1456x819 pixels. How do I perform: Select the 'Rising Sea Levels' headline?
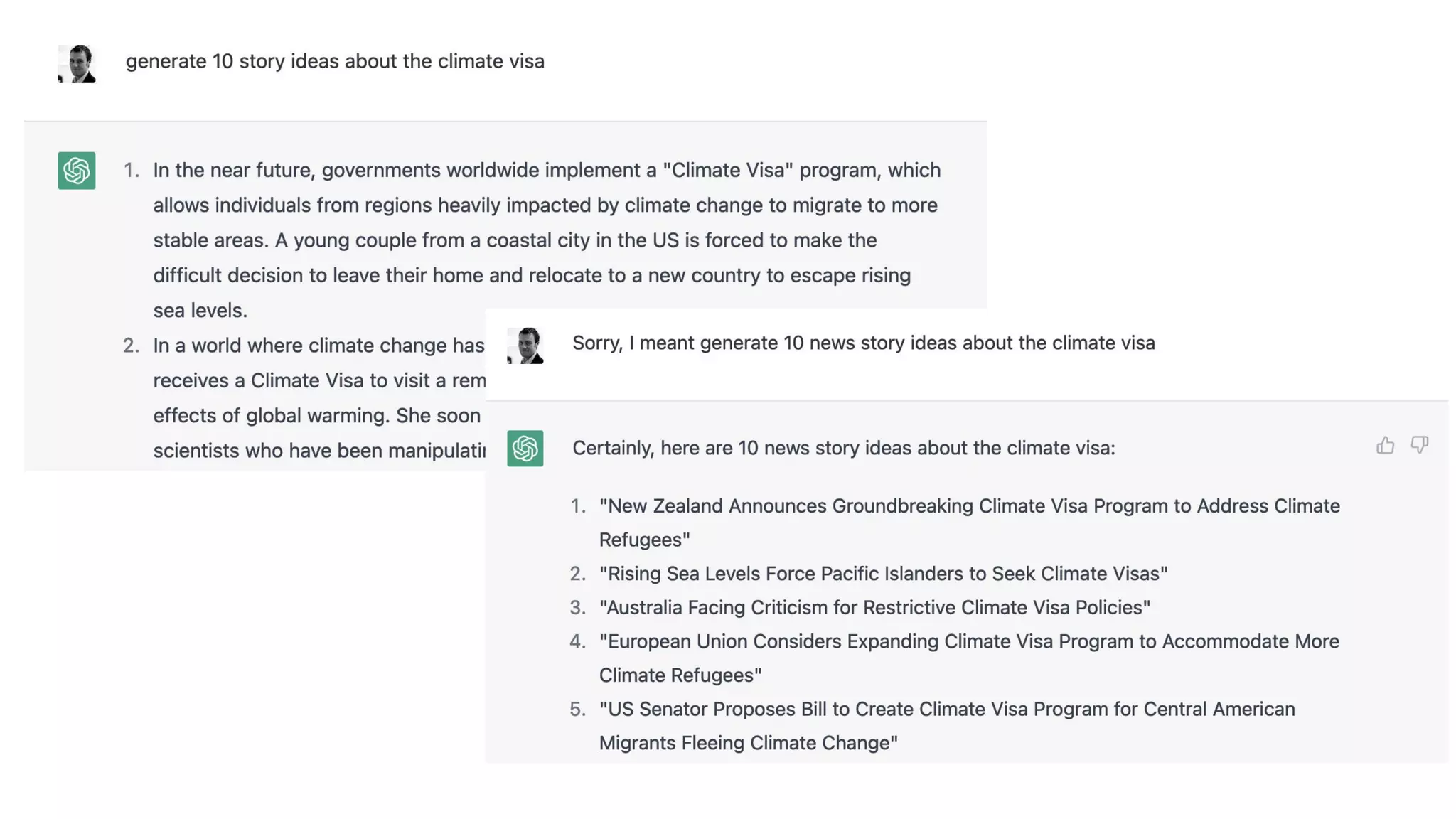point(884,574)
